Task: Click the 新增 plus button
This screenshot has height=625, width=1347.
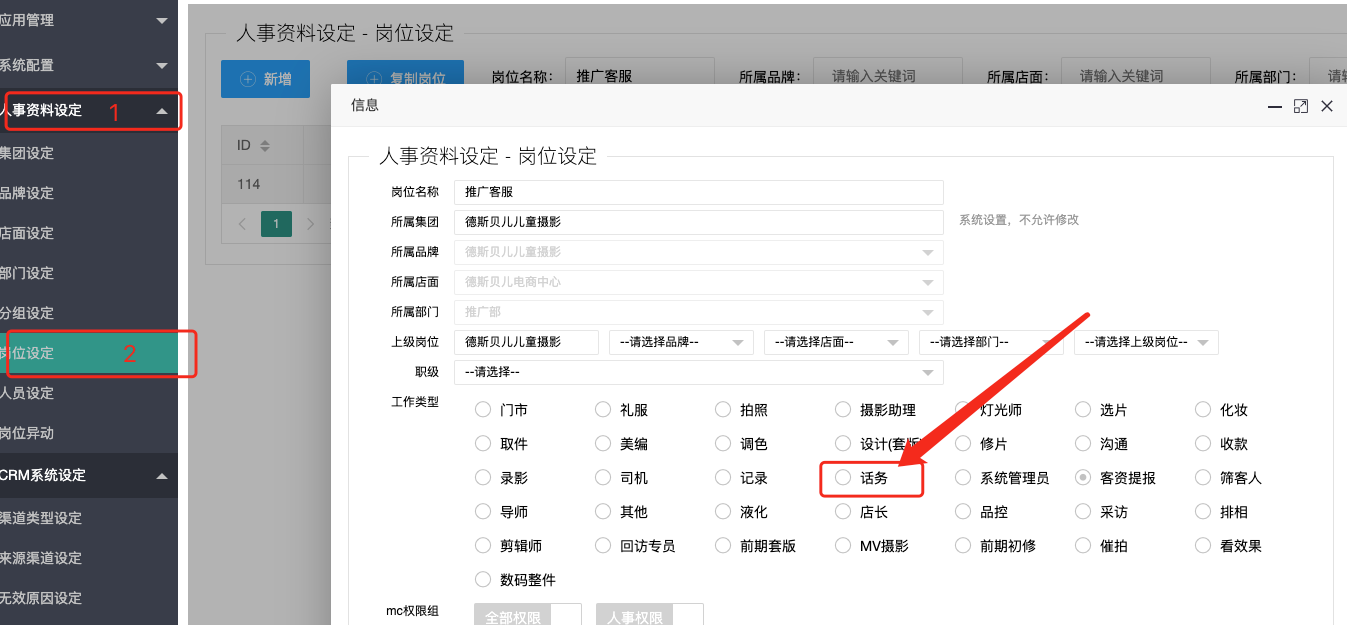Action: [x=265, y=79]
